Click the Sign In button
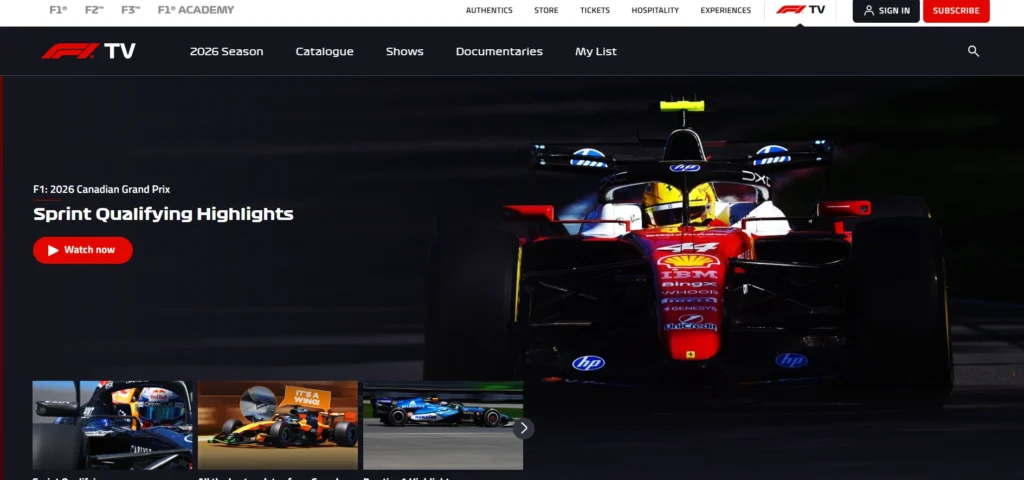Image resolution: width=1024 pixels, height=480 pixels. coord(886,10)
